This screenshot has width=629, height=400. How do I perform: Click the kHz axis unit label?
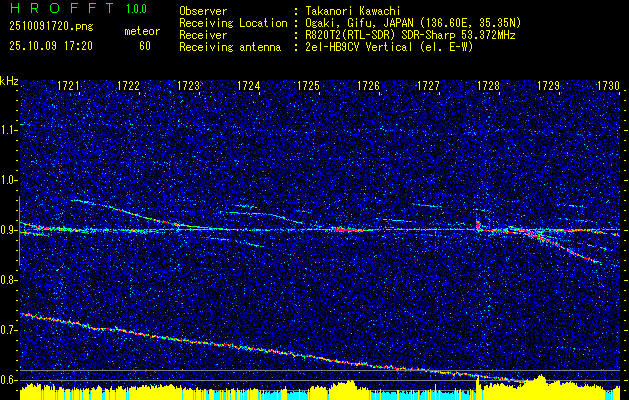click(10, 81)
